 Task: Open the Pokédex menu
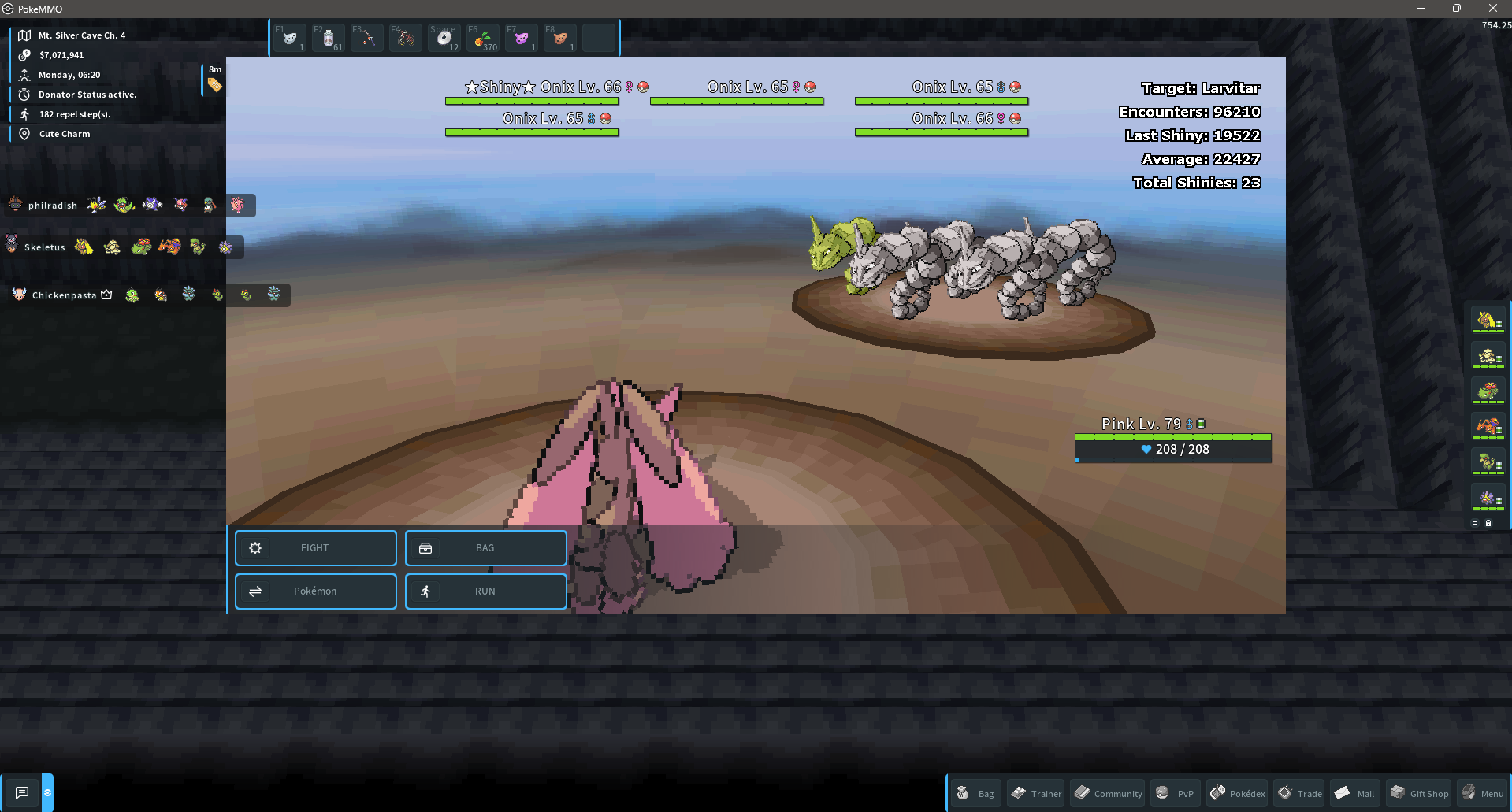coord(1238,793)
